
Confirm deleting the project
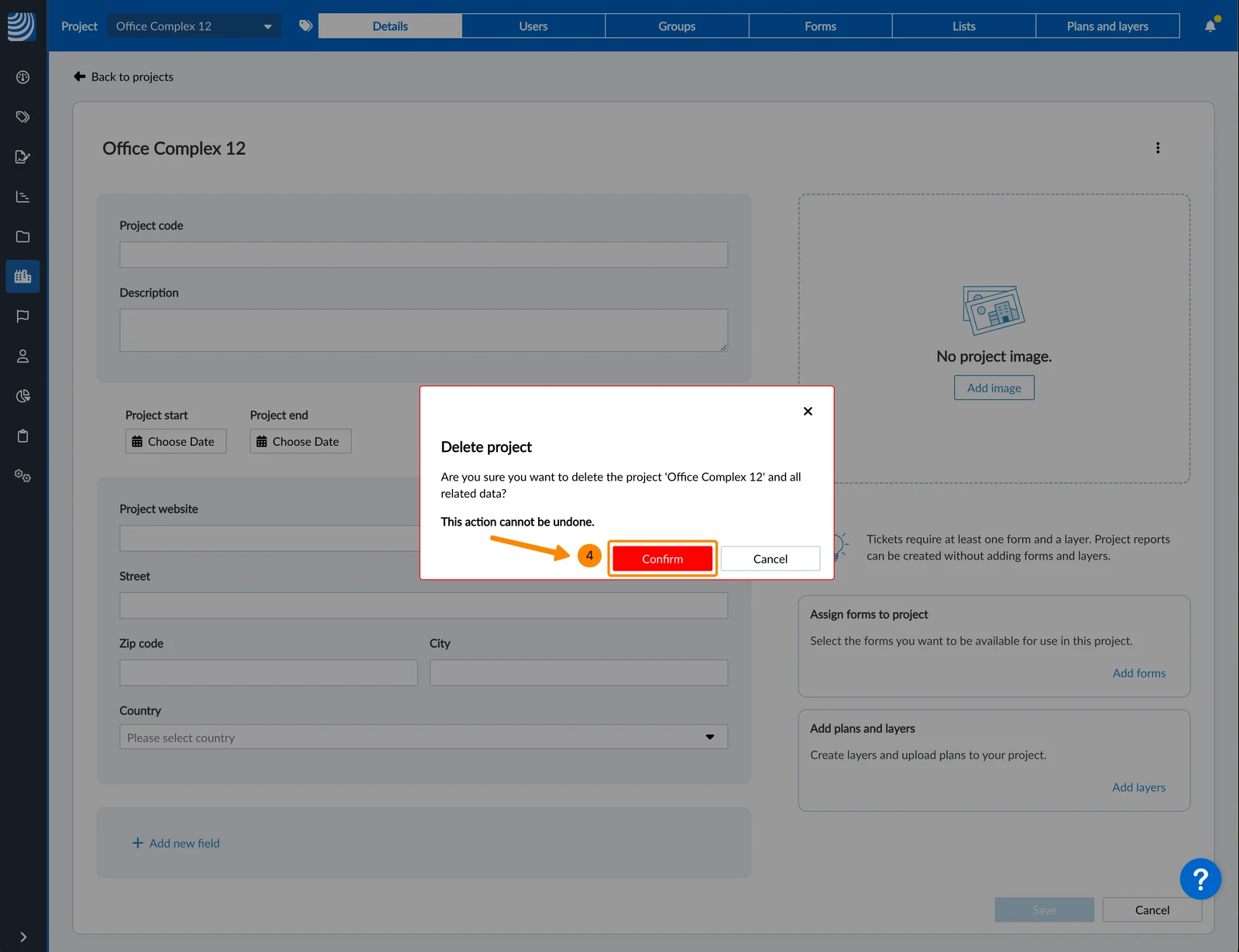click(x=662, y=559)
